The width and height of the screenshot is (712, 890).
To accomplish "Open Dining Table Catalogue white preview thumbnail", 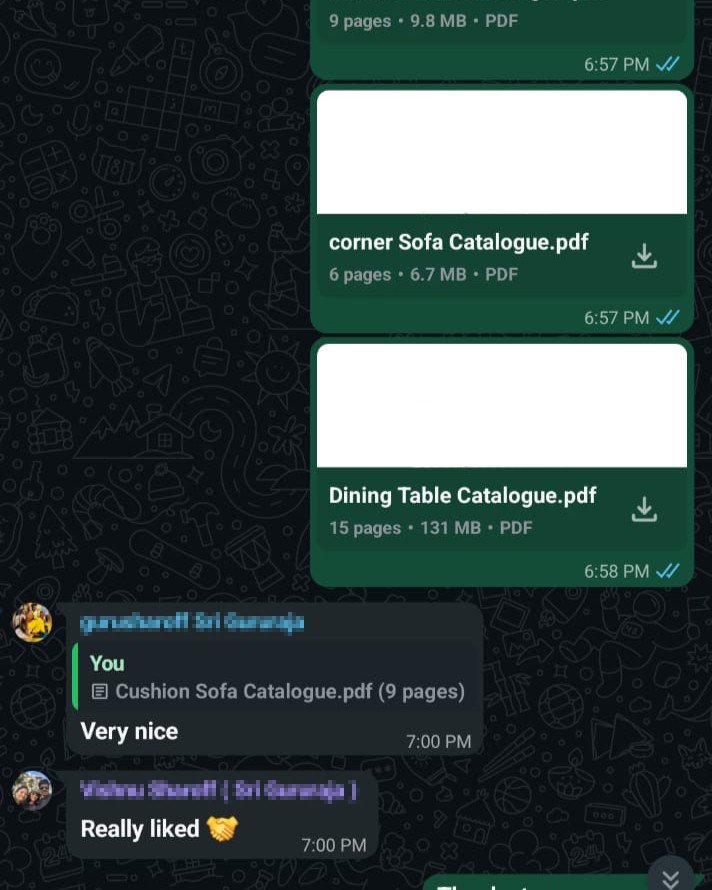I will (502, 405).
